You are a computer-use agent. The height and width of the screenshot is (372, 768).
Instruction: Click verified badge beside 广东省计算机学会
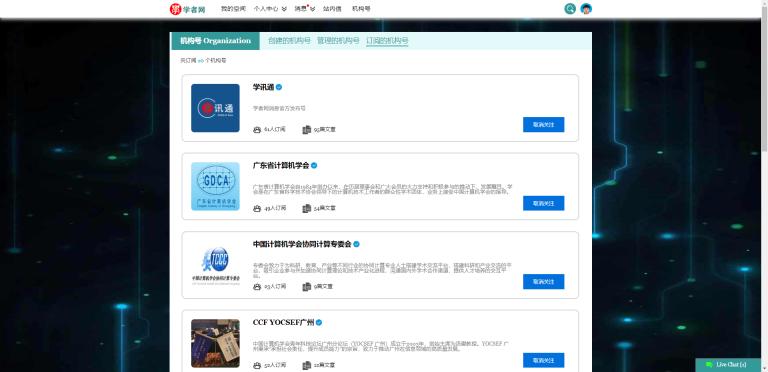pyautogui.click(x=314, y=165)
